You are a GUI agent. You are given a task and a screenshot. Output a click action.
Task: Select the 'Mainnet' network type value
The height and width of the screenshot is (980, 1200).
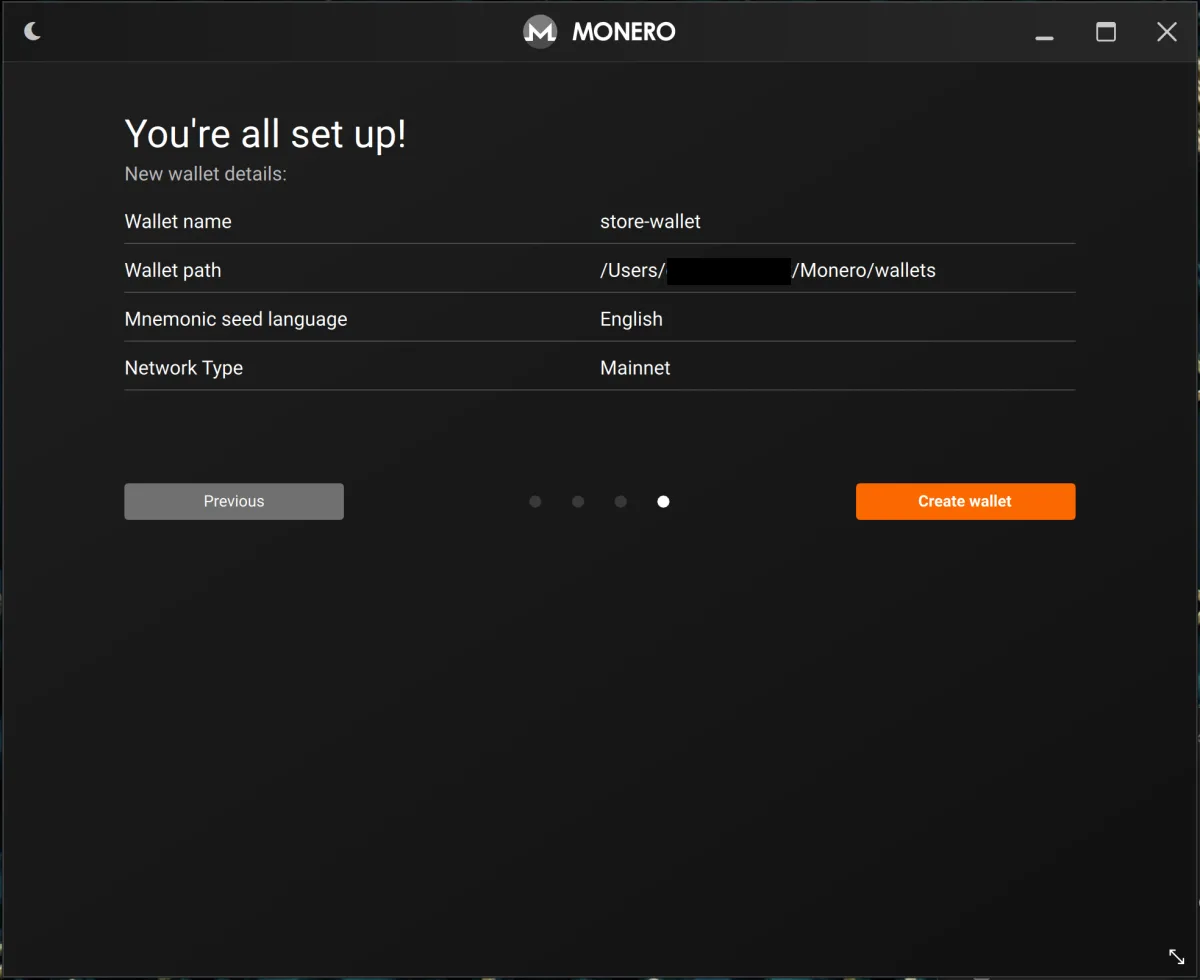tap(635, 368)
